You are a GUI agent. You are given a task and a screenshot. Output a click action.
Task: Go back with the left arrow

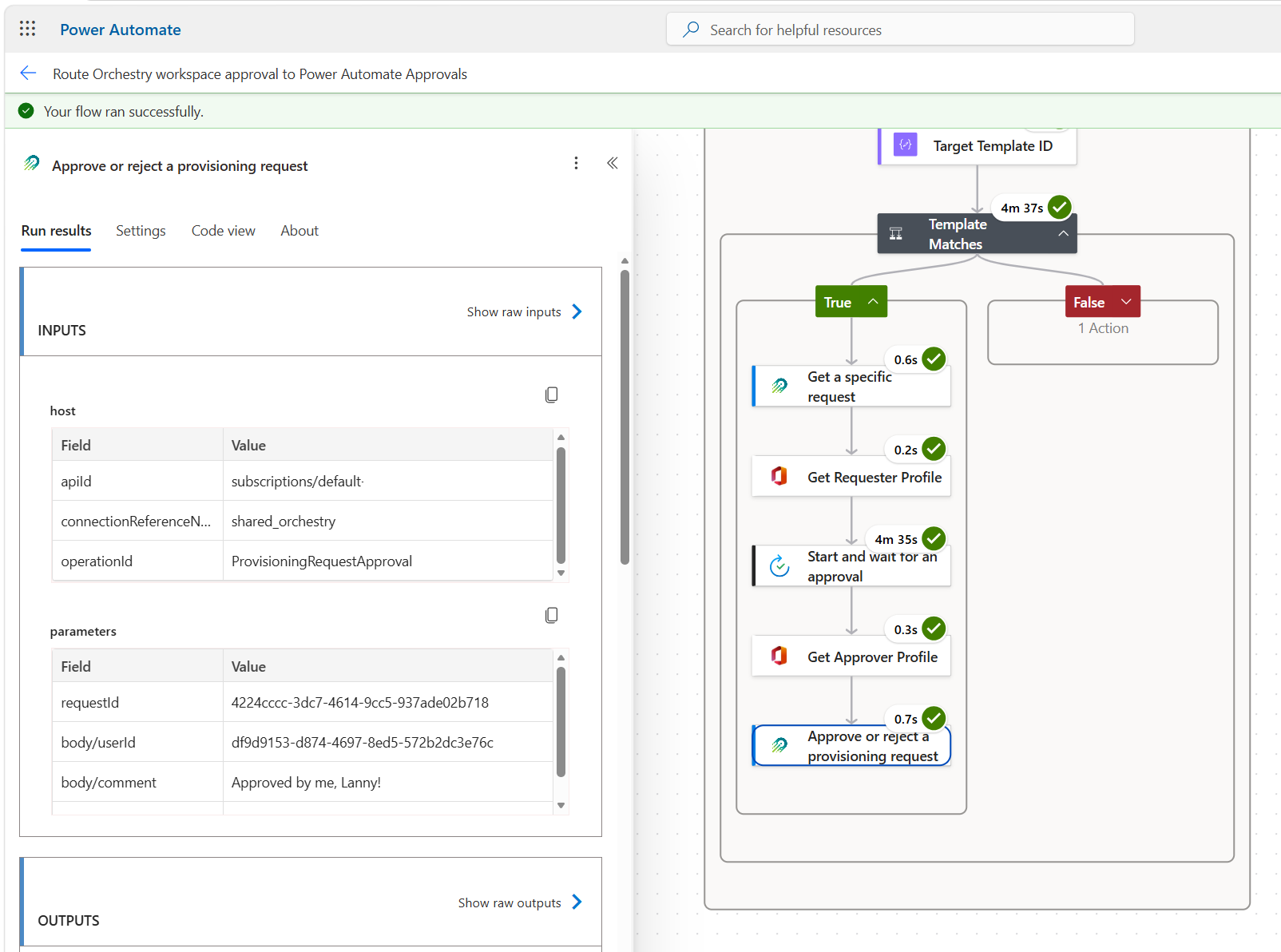click(x=28, y=73)
